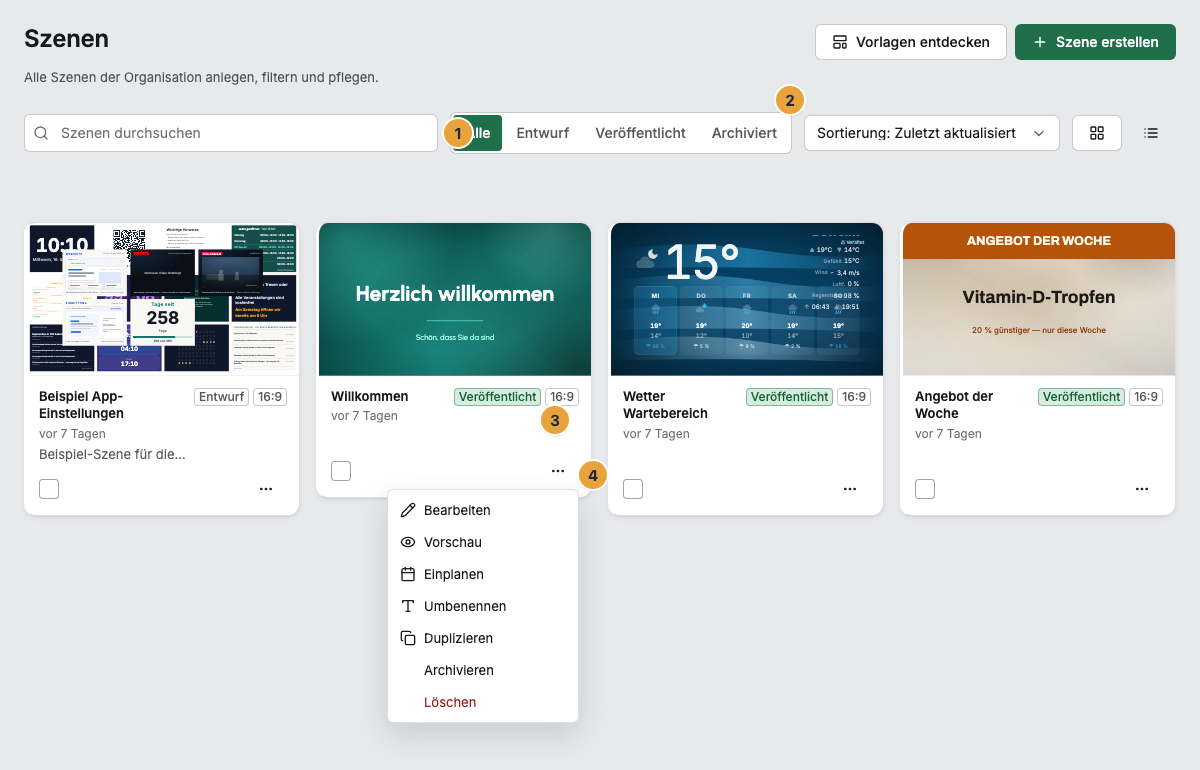This screenshot has width=1200, height=770.
Task: Select the Beispiel App-Einstellungen scene checkbox
Action: 49,489
